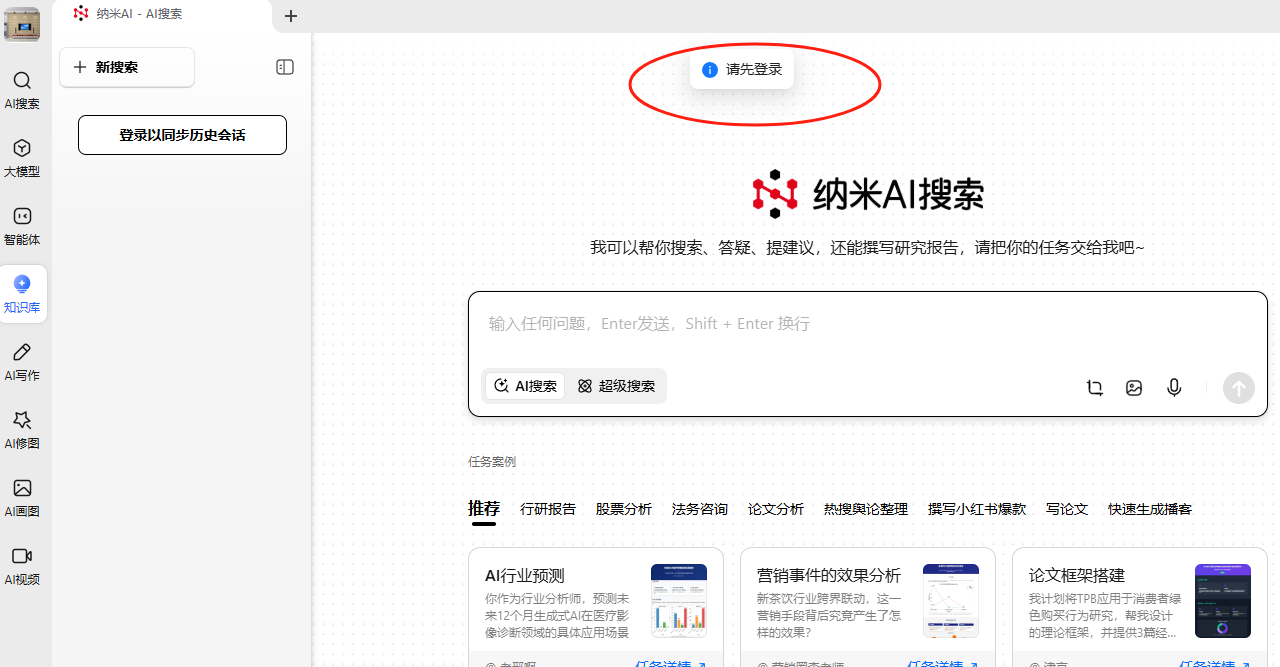Click the send arrow button

coord(1239,388)
